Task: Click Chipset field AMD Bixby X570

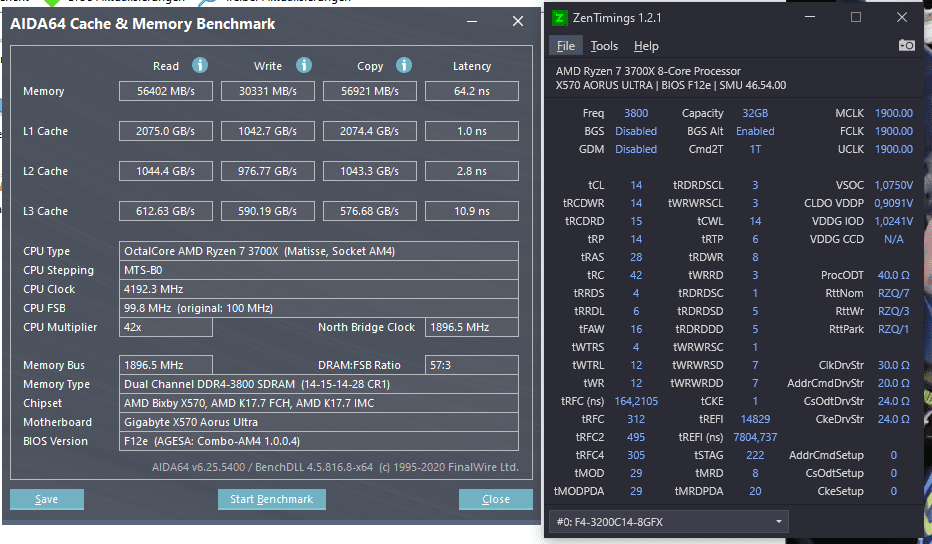Action: tap(319, 403)
